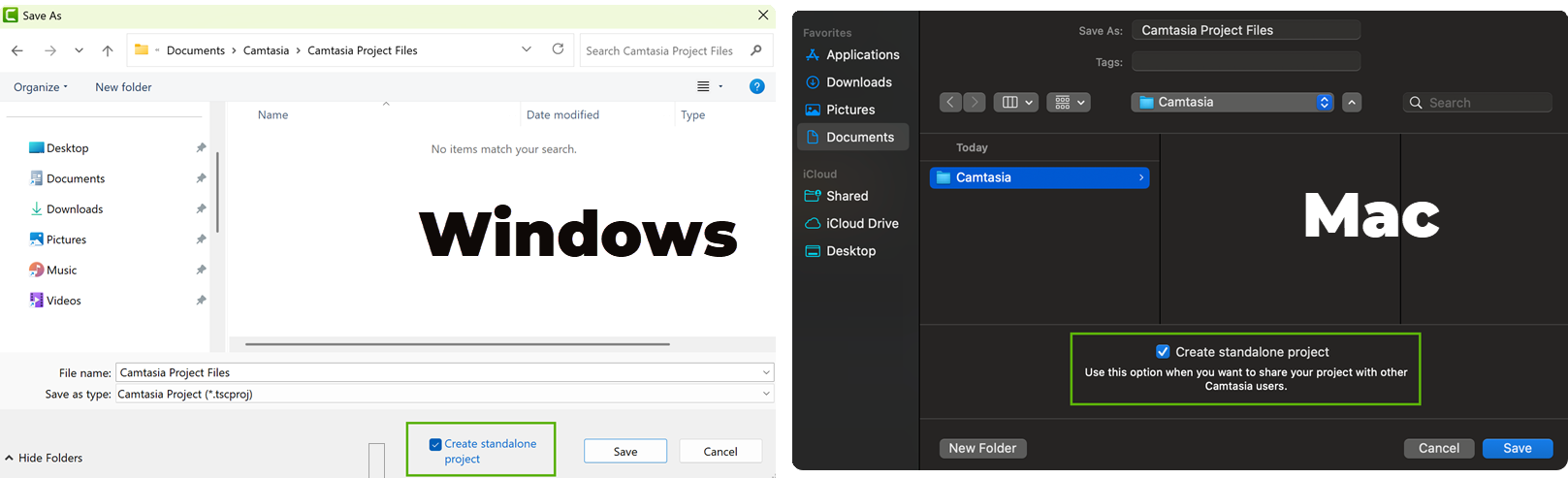The height and width of the screenshot is (478, 1568).
Task: Click the search magnifier icon in Windows dialog
Action: coord(756,50)
